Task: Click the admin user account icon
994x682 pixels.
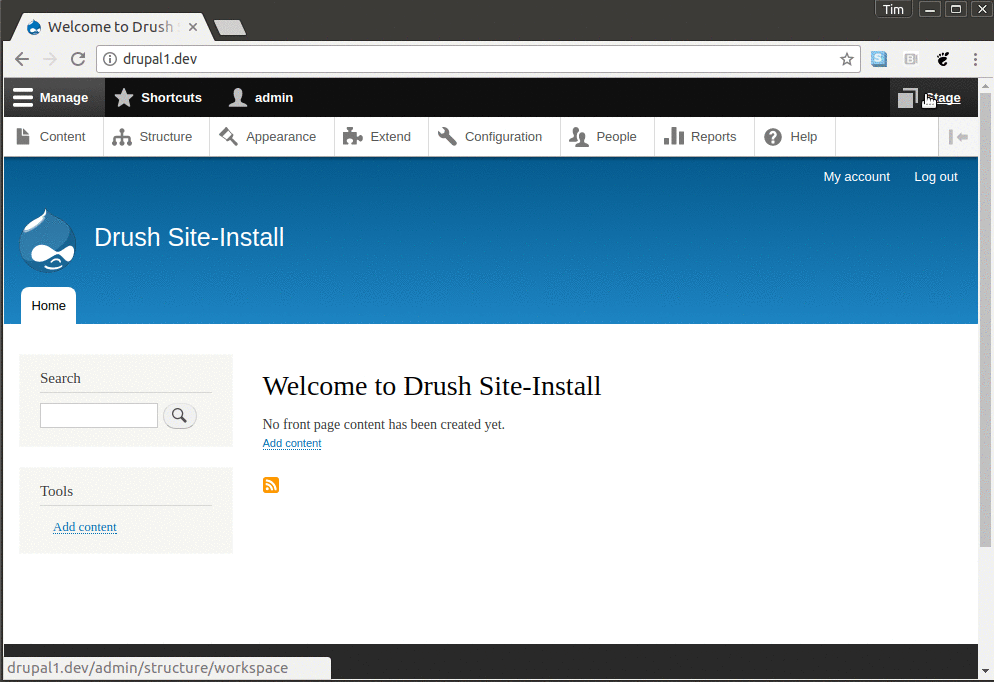Action: pyautogui.click(x=237, y=97)
